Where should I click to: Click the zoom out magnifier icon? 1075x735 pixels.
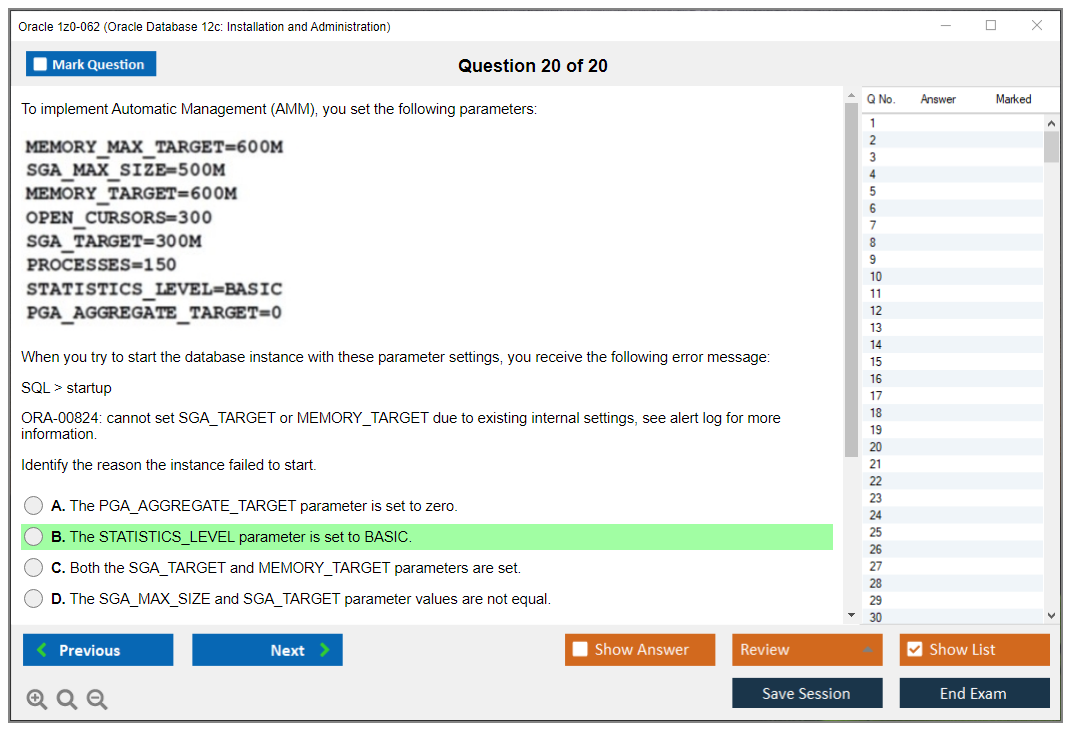97,700
